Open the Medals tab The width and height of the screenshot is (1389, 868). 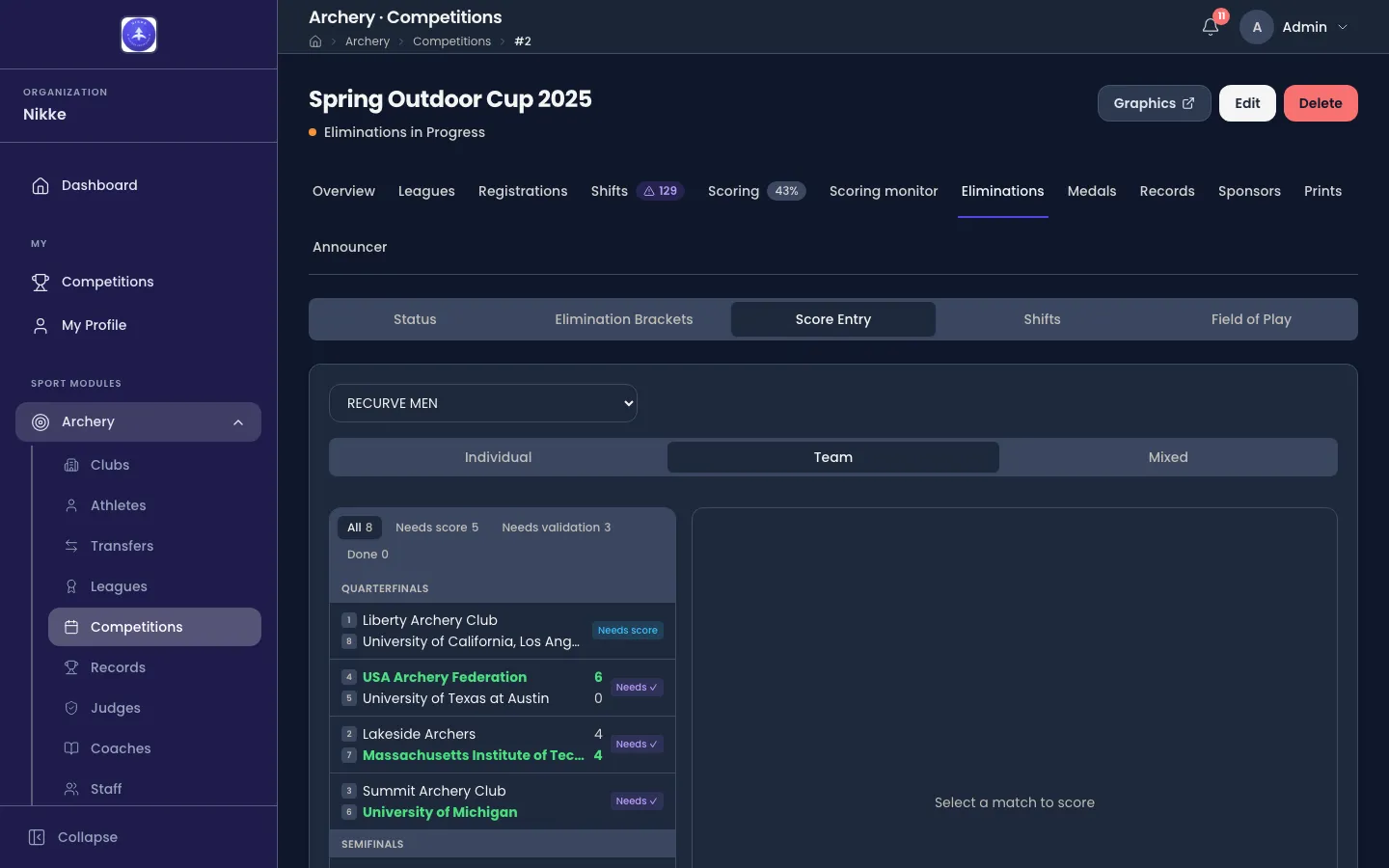click(1092, 191)
